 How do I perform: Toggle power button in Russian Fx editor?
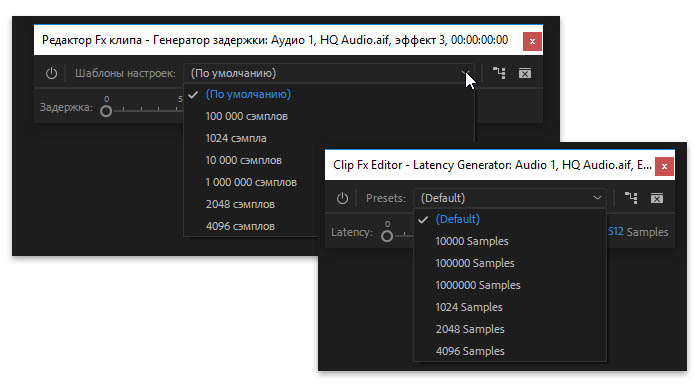pos(52,73)
